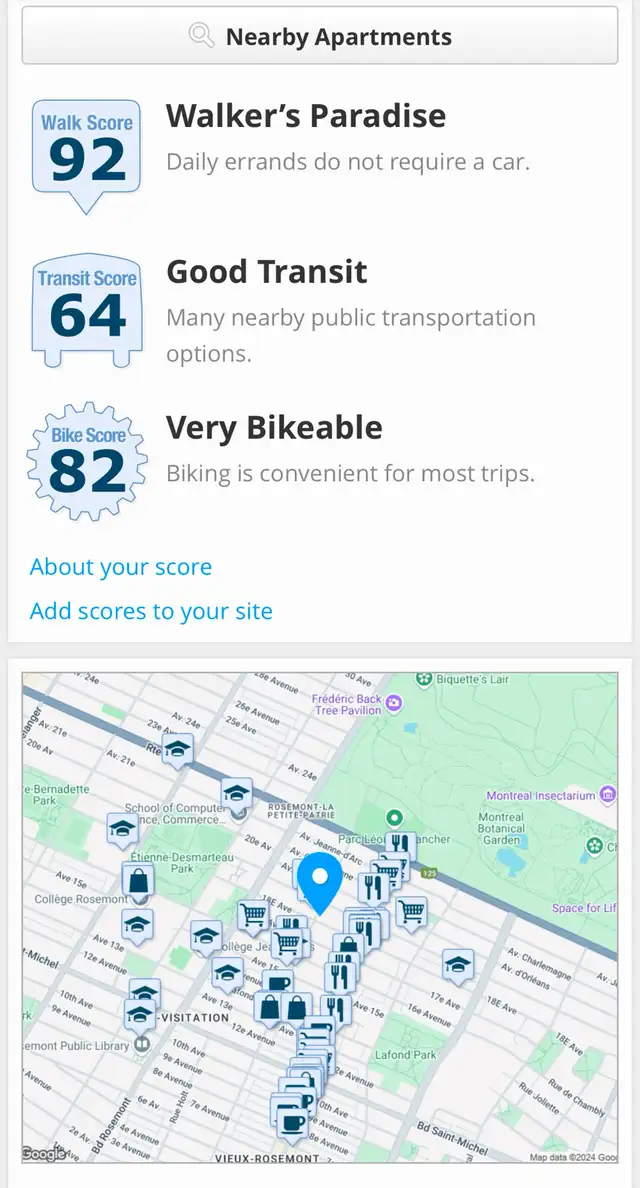Open the About your score link
The image size is (640, 1188).
[x=120, y=567]
